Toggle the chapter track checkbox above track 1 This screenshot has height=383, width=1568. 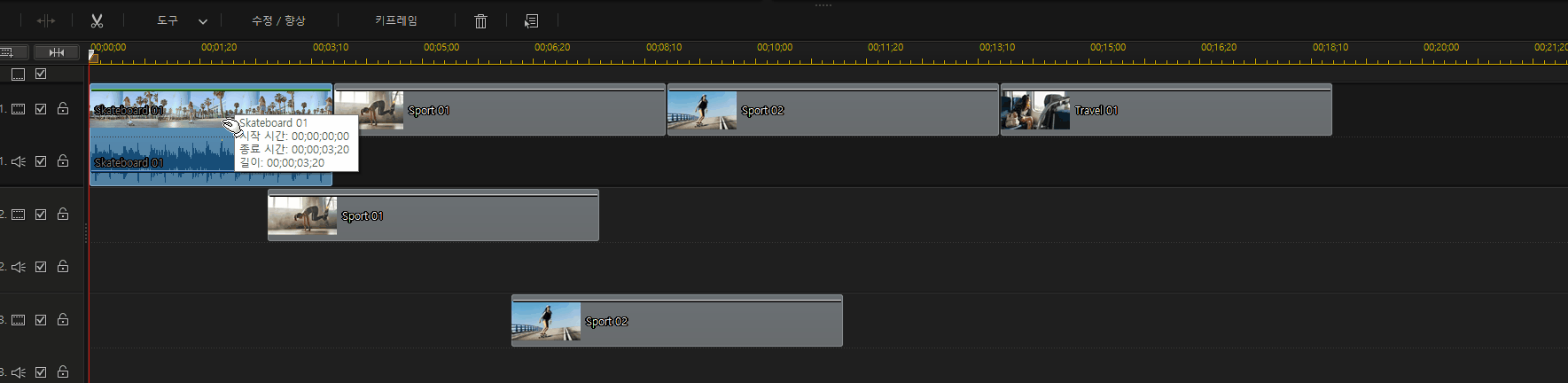coord(41,74)
